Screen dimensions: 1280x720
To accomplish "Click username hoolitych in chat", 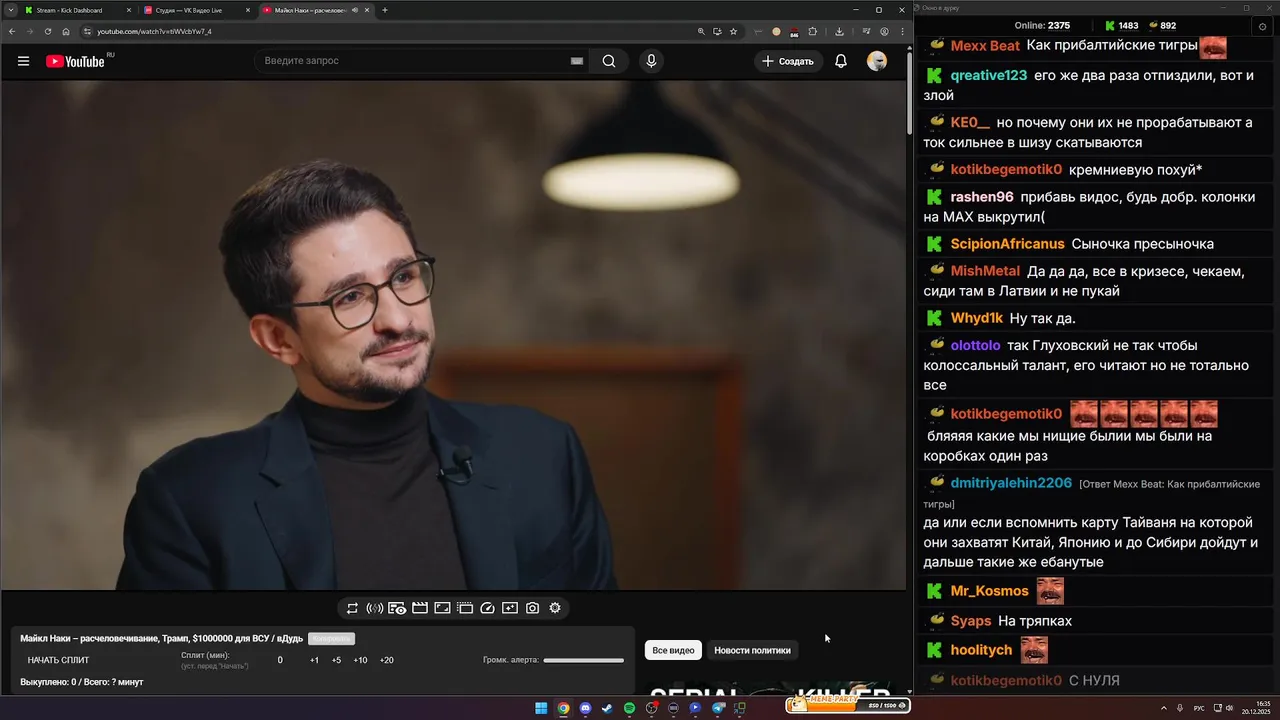I will click(x=981, y=650).
